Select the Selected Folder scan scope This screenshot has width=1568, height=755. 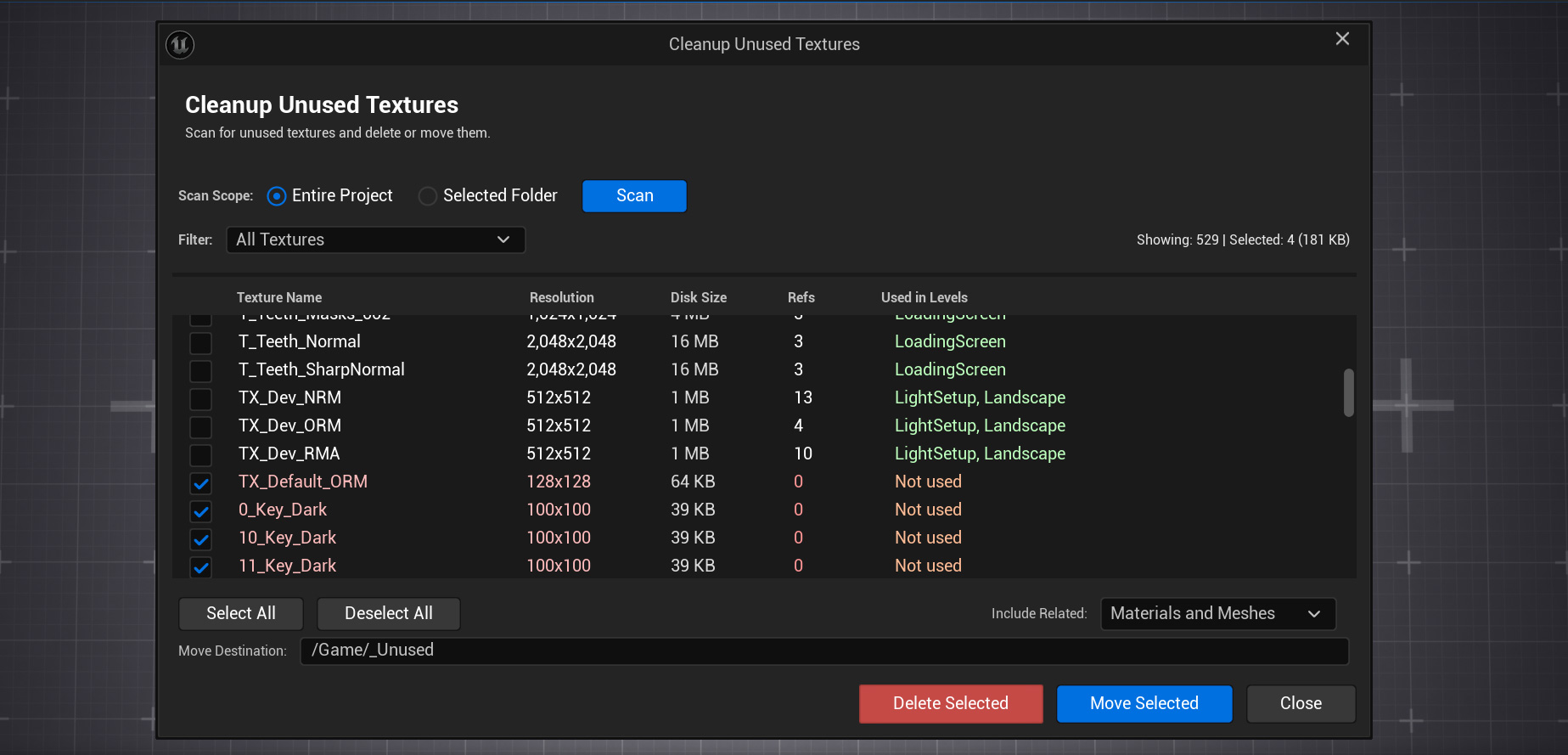tap(488, 196)
